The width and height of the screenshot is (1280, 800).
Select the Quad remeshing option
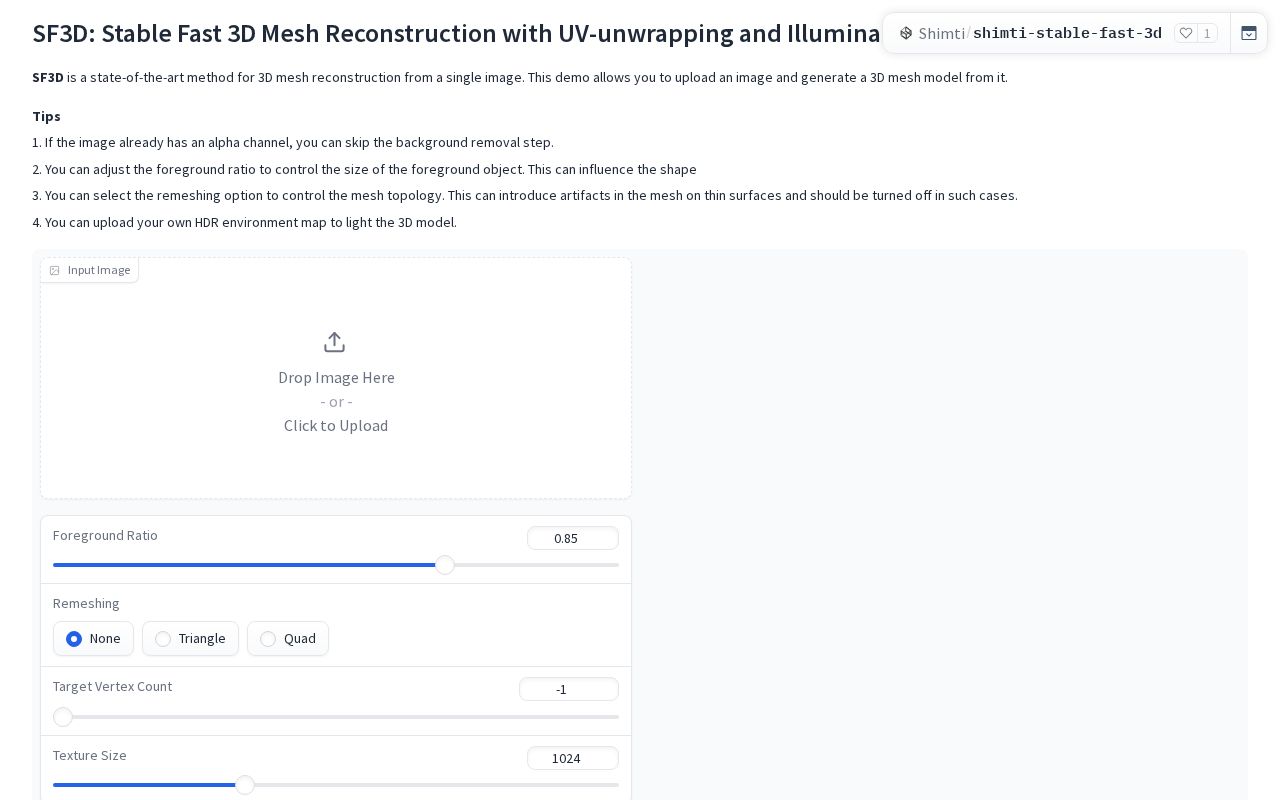[288, 638]
